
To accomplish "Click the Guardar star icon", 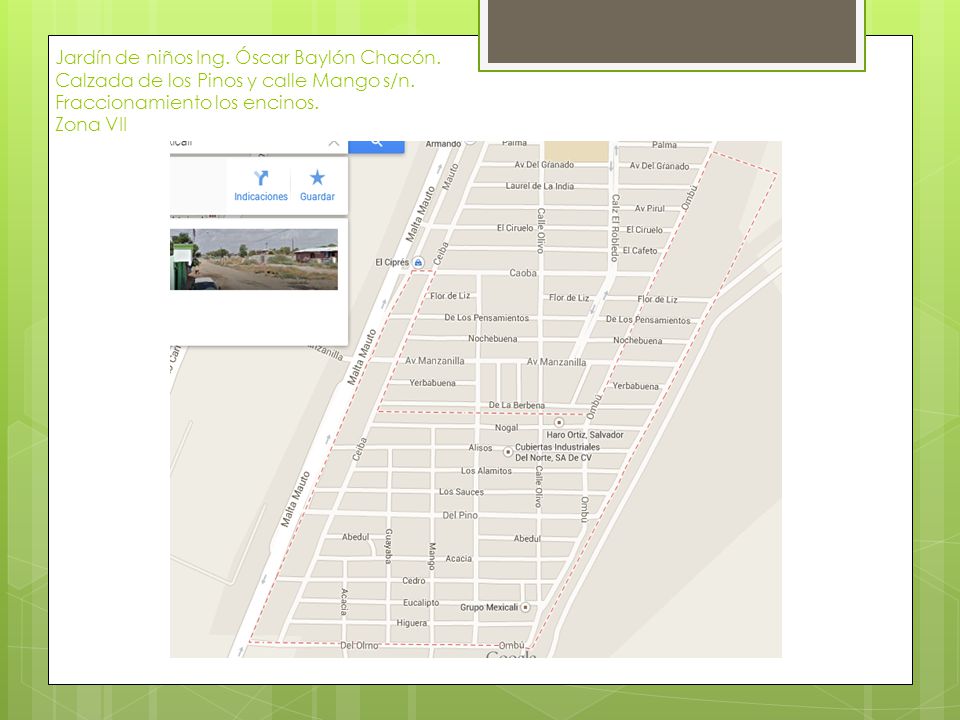I will pyautogui.click(x=317, y=178).
